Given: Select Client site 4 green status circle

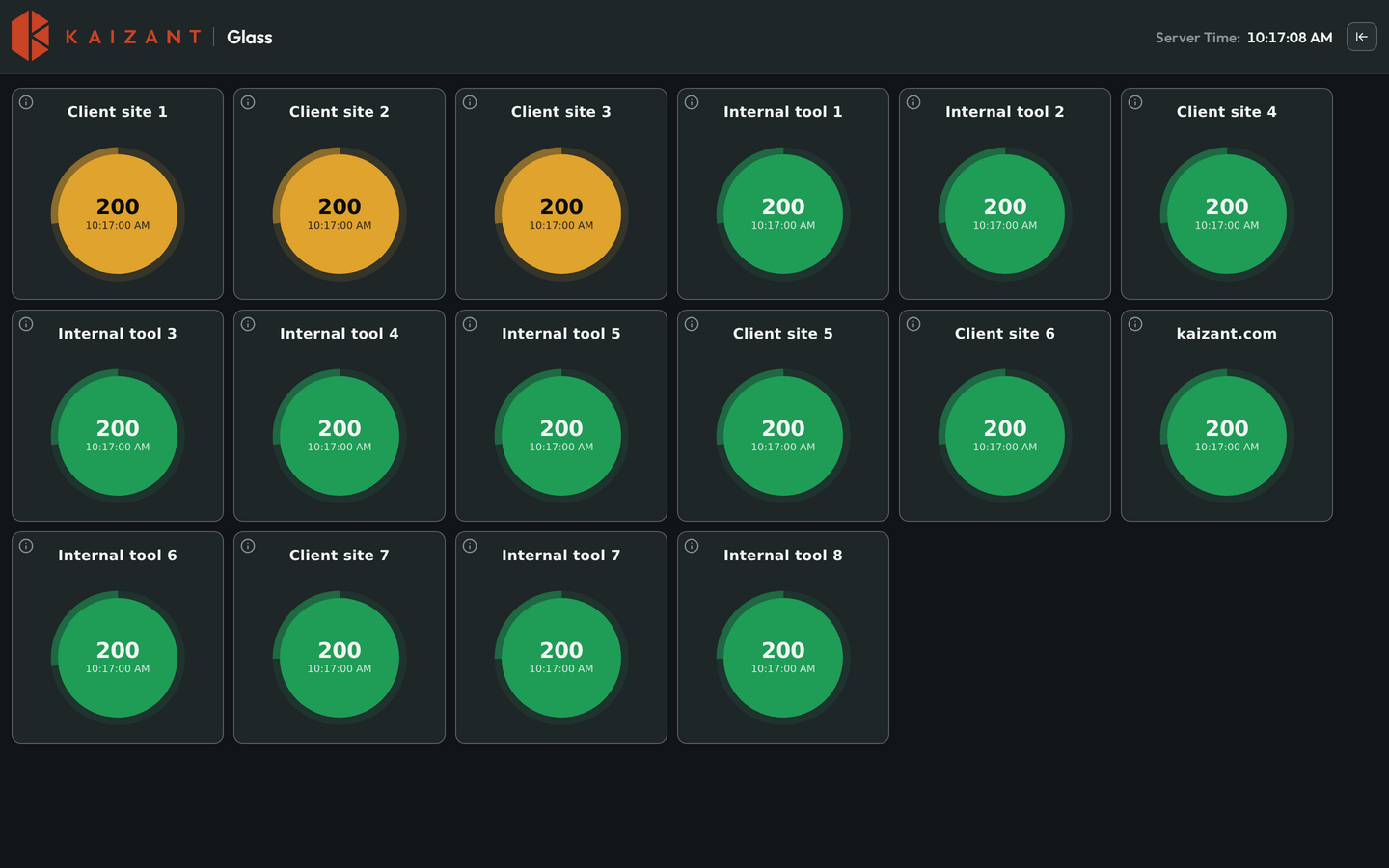Looking at the screenshot, I should tap(1227, 214).
